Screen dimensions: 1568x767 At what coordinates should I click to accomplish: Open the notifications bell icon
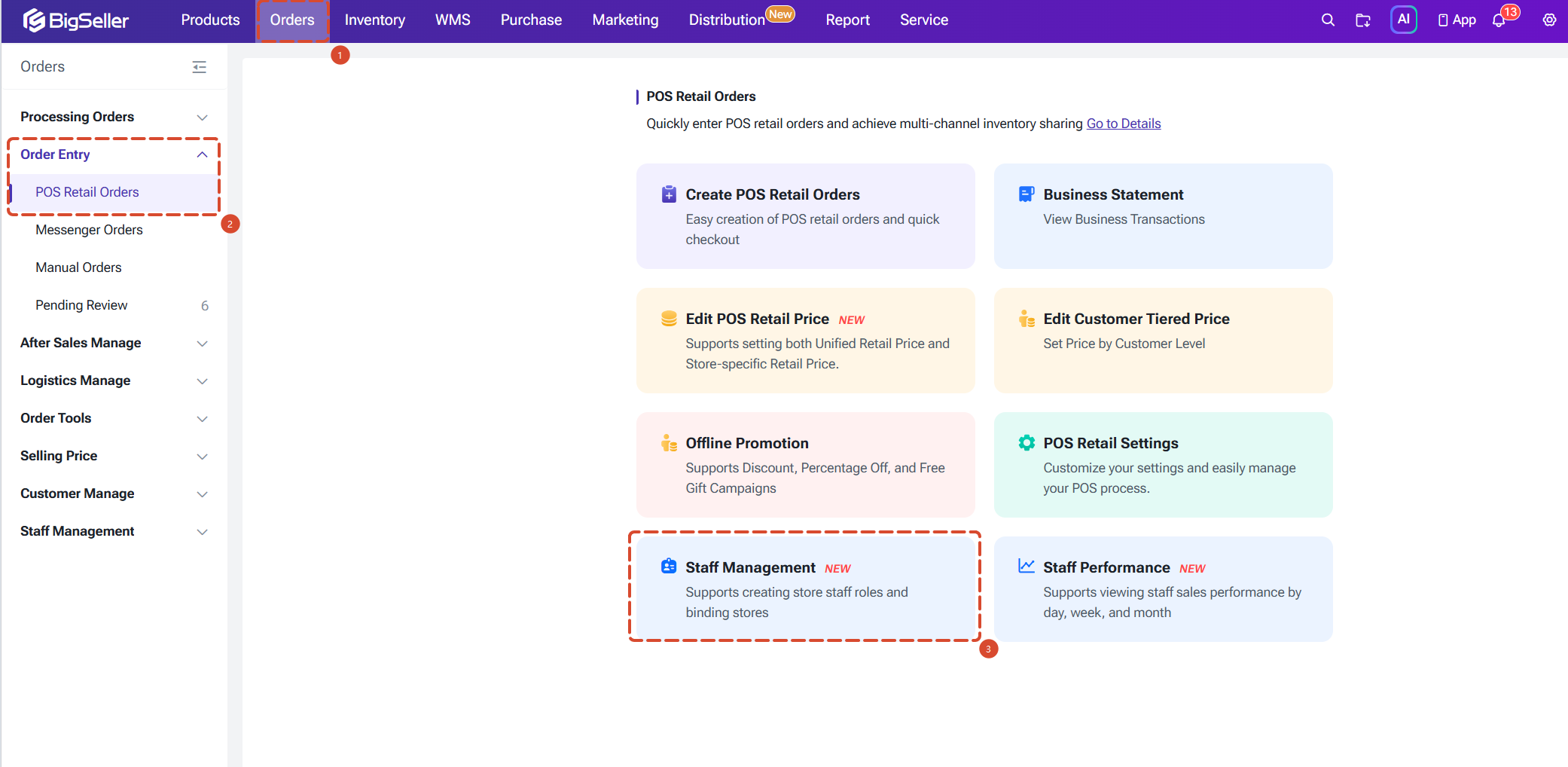coord(1499,20)
